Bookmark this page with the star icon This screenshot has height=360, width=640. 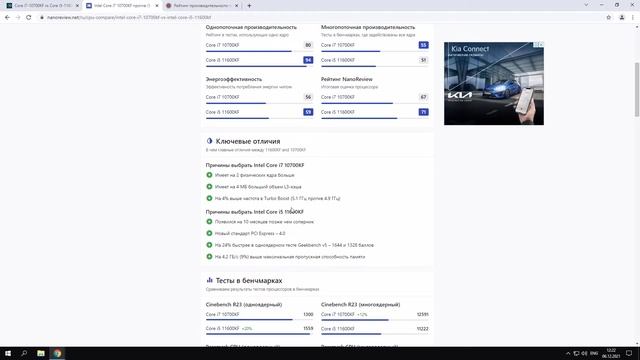pyautogui.click(x=609, y=18)
